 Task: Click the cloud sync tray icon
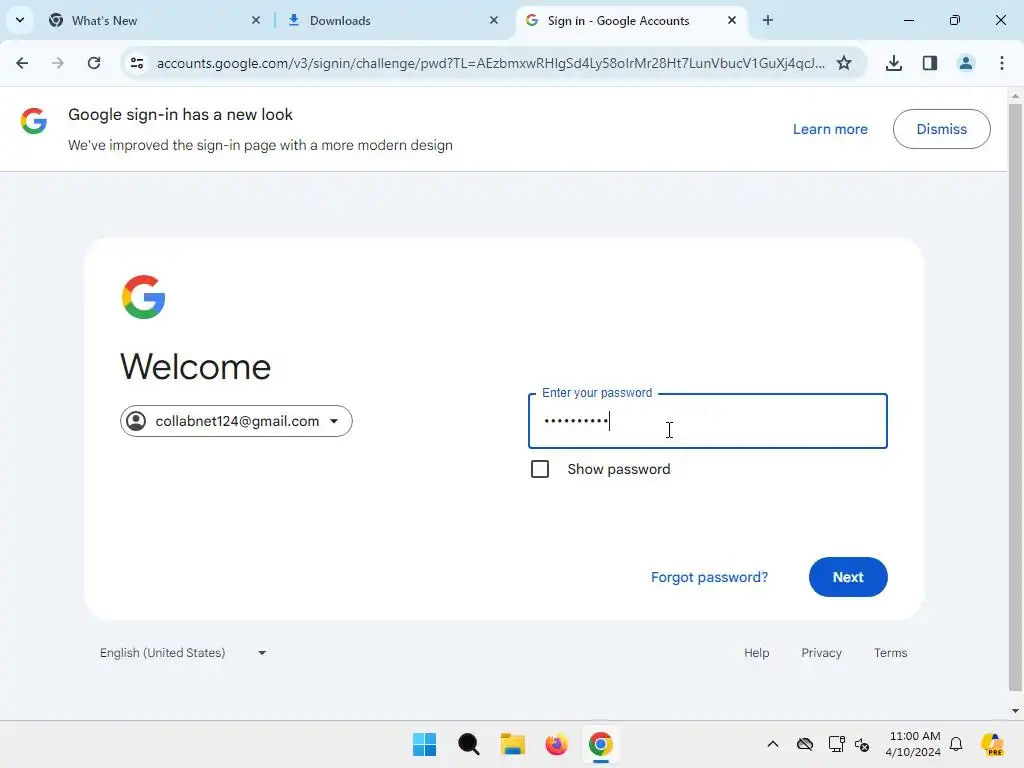805,744
